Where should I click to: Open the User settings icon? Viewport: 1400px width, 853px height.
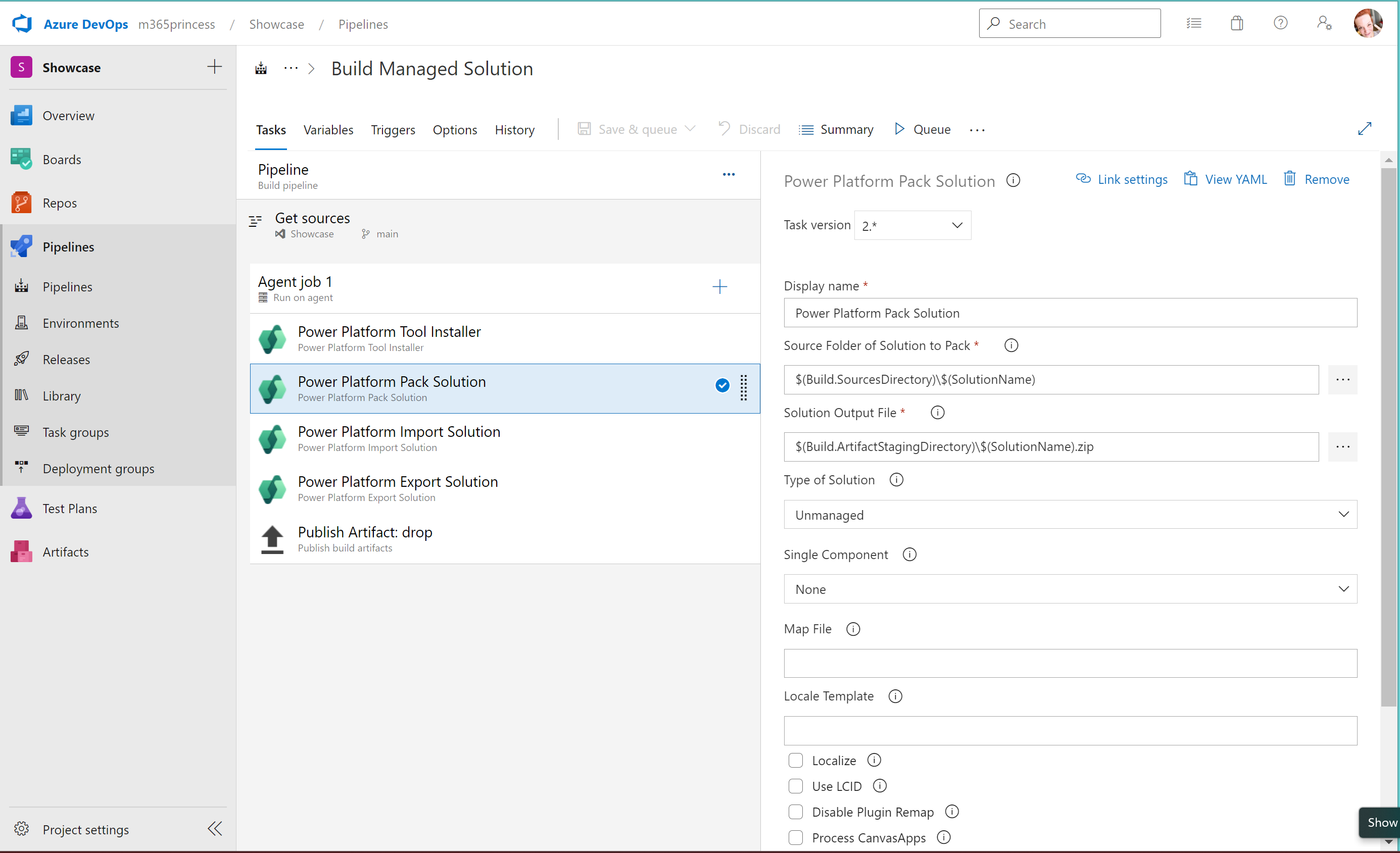[1324, 23]
